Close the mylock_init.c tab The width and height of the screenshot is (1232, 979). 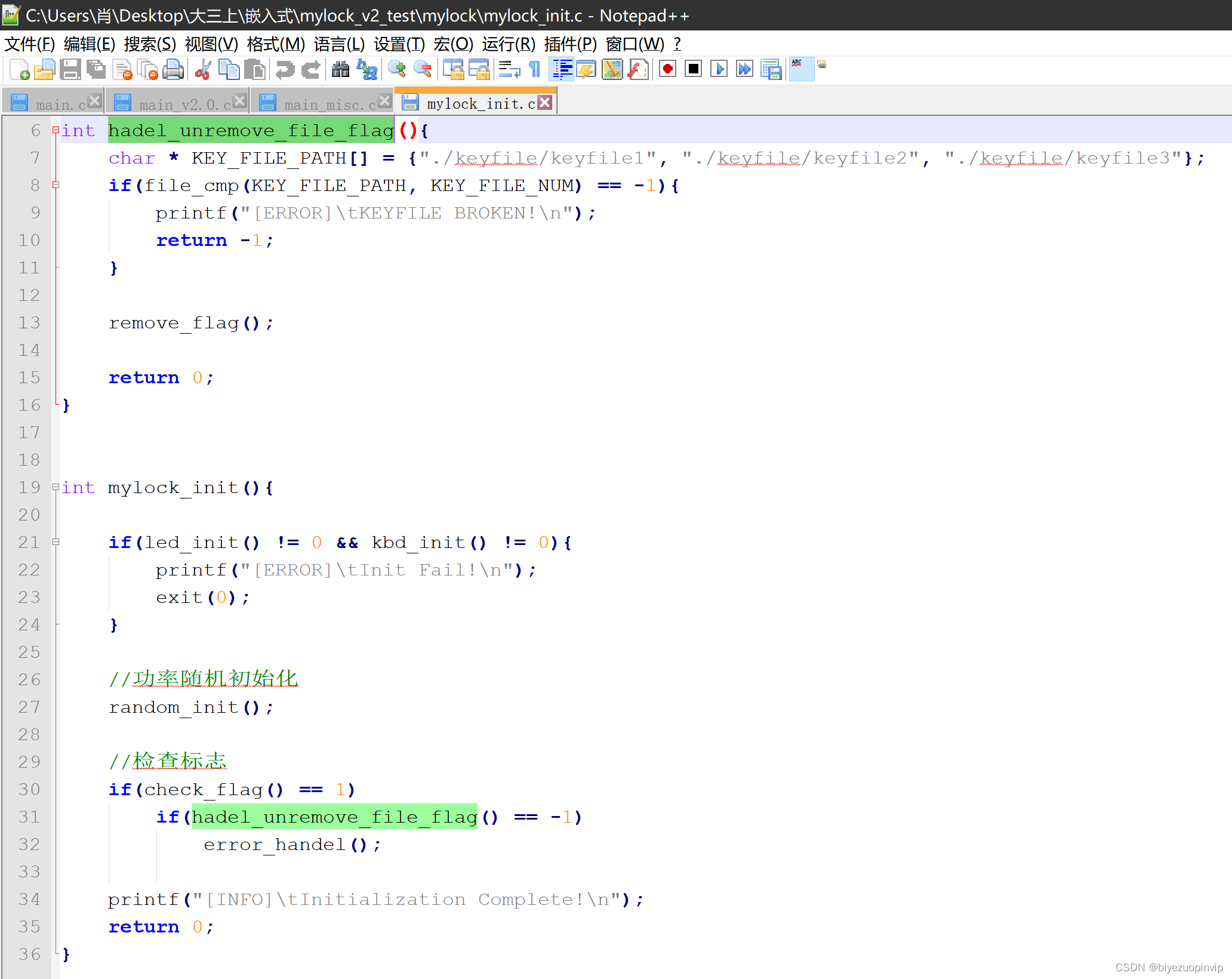pos(544,103)
